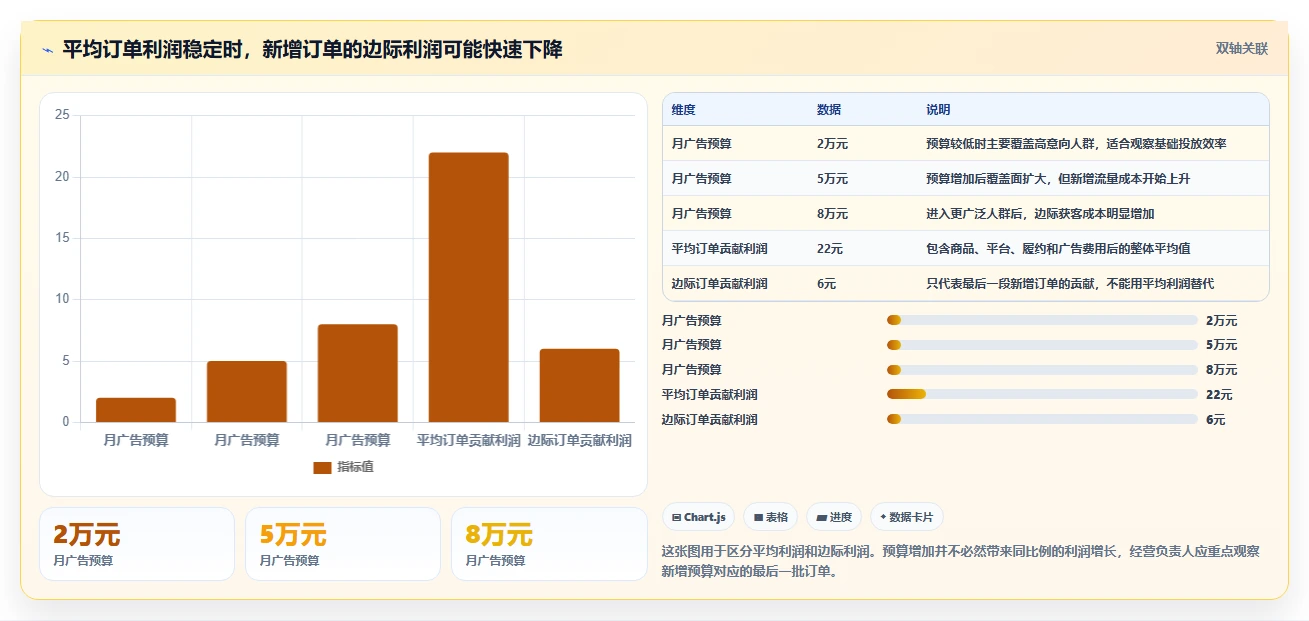
Task: Click the progress list value 22元
Action: tap(1219, 395)
